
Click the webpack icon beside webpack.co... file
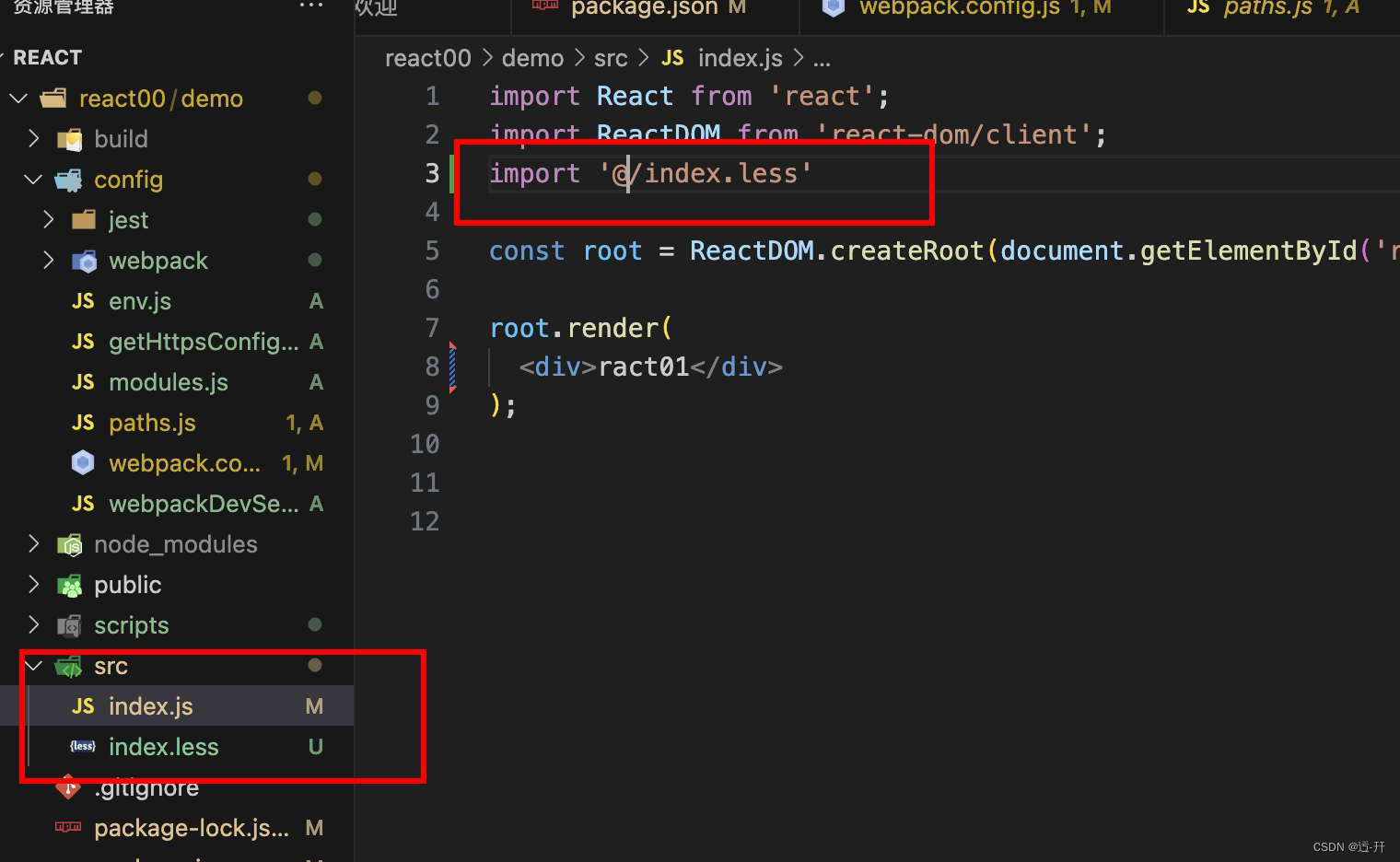(83, 463)
